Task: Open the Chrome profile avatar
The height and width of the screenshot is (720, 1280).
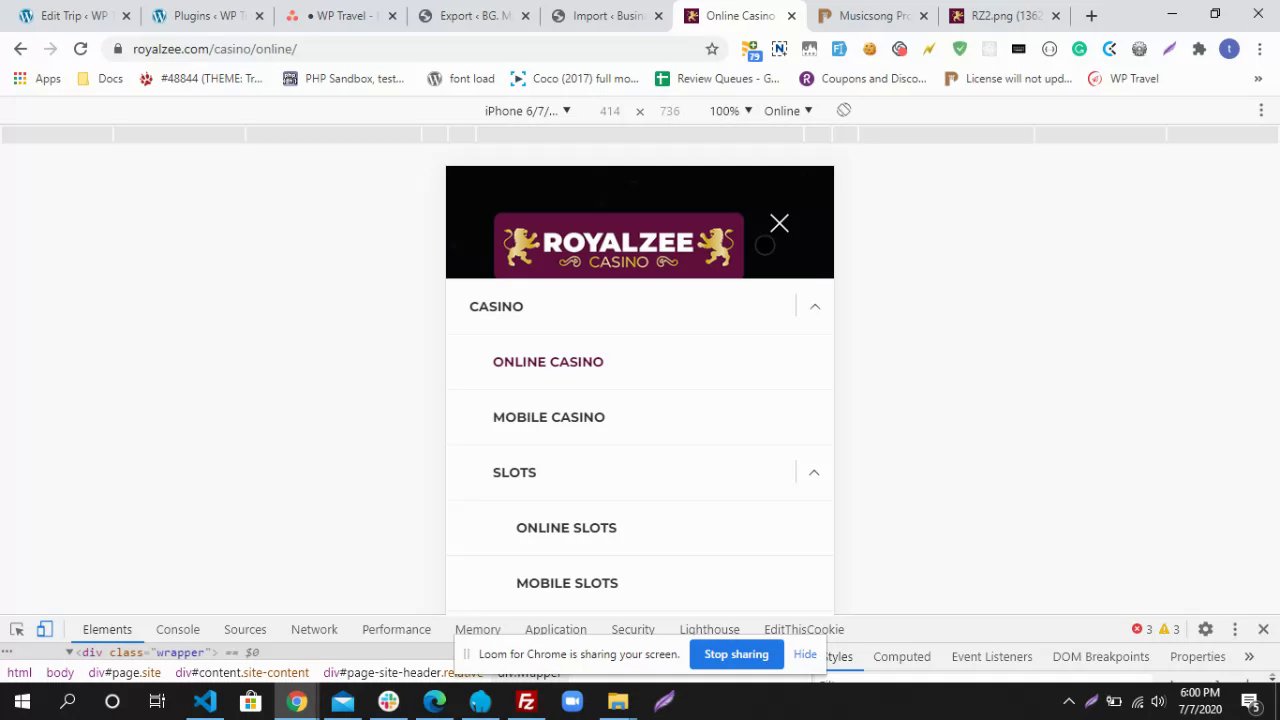Action: pyautogui.click(x=1229, y=49)
